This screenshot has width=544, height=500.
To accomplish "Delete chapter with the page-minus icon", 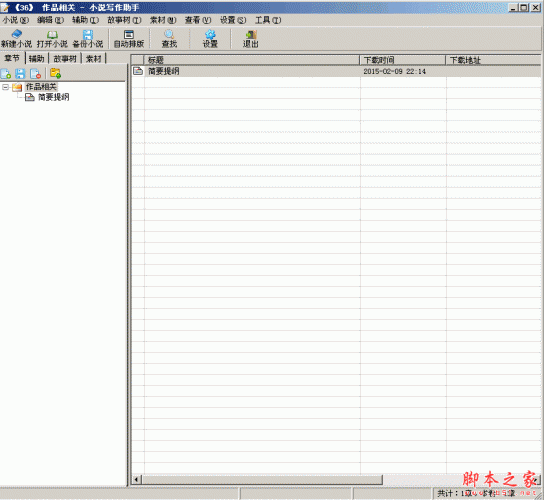I will (35, 73).
